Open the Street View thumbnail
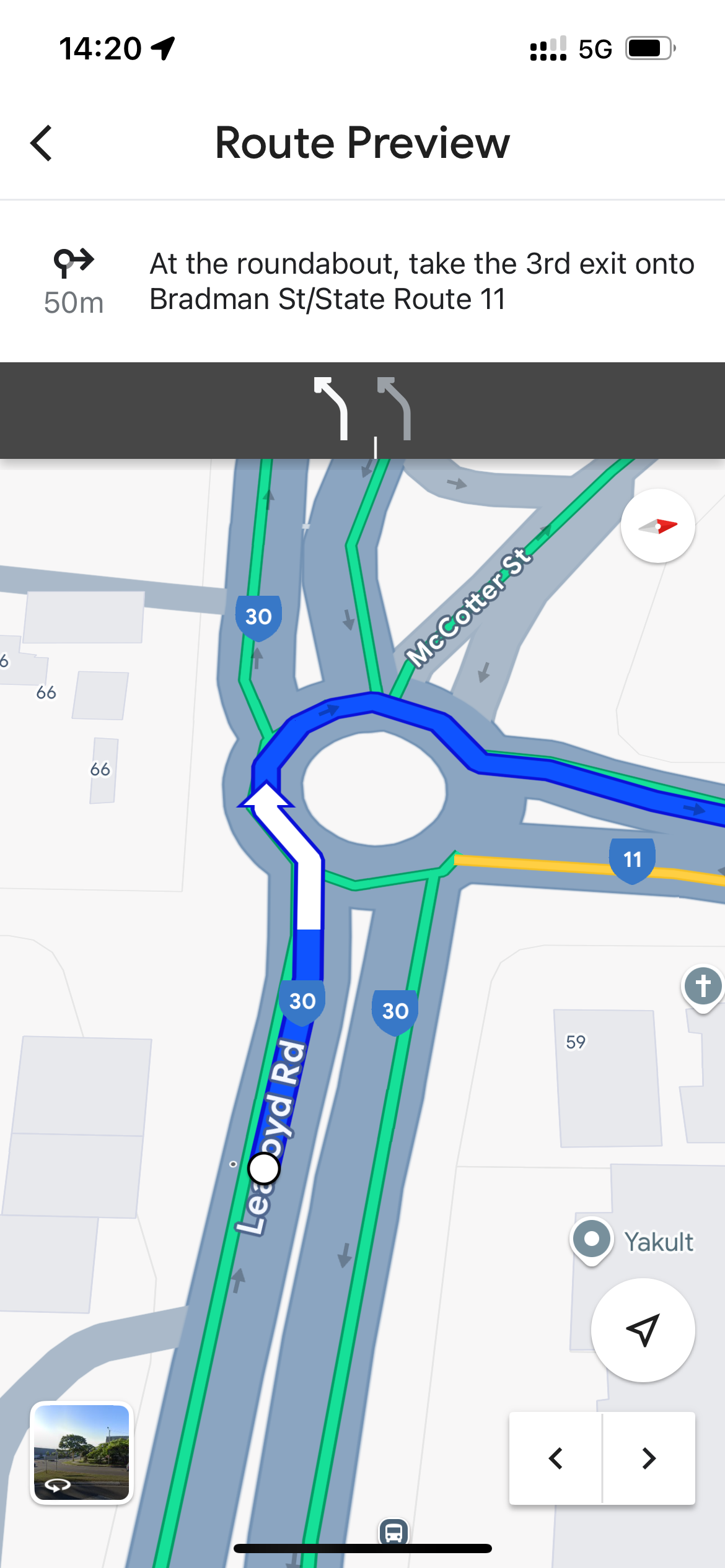Viewport: 725px width, 1568px height. (82, 1452)
